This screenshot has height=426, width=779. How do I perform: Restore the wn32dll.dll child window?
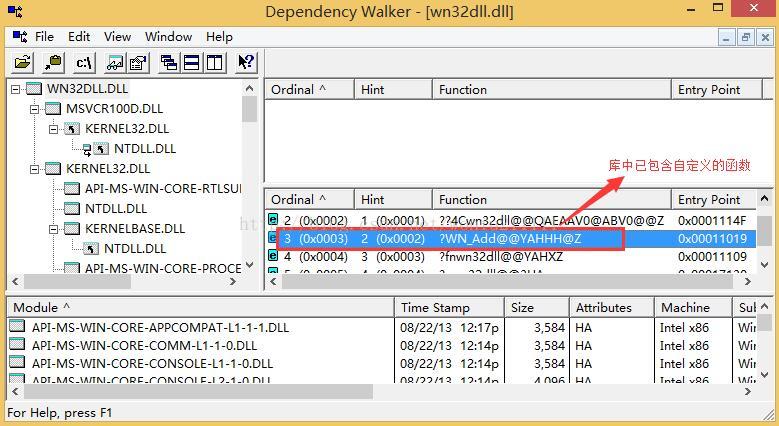746,37
